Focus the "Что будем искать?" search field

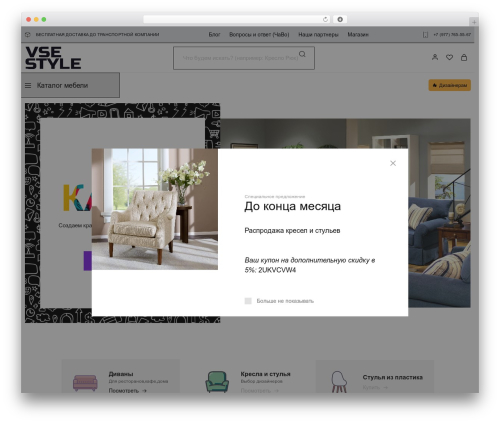(x=244, y=58)
